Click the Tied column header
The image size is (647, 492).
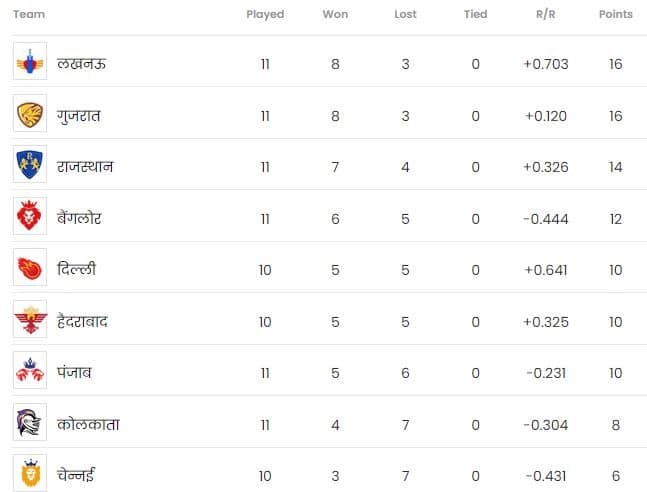[x=475, y=15]
